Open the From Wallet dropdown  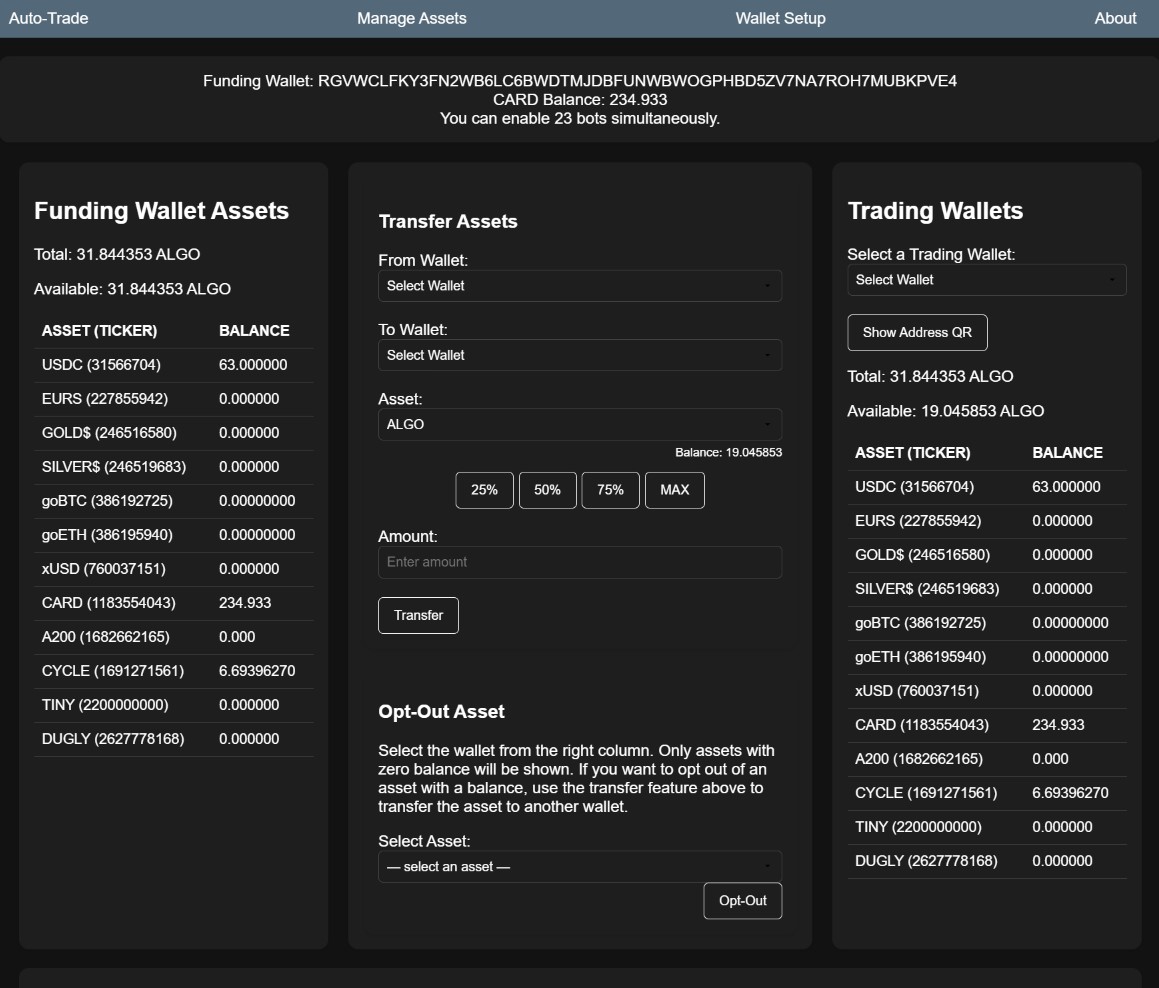pyautogui.click(x=580, y=286)
